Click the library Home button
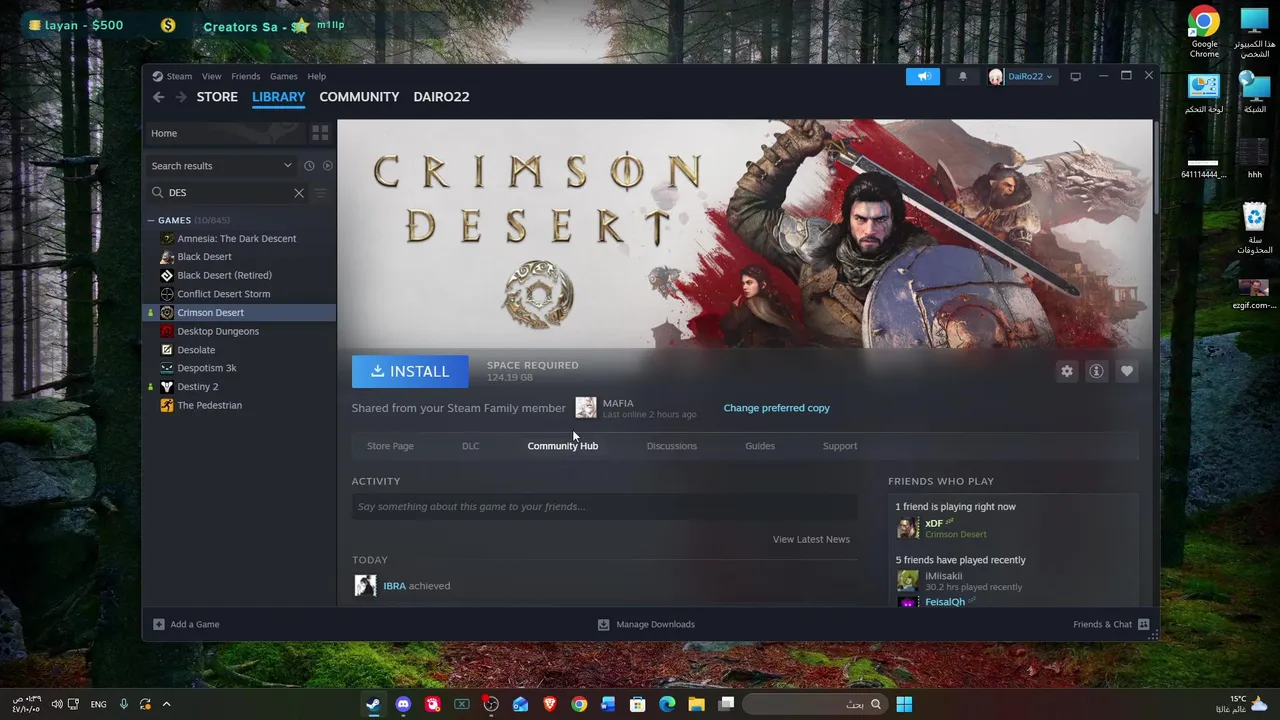 [224, 133]
